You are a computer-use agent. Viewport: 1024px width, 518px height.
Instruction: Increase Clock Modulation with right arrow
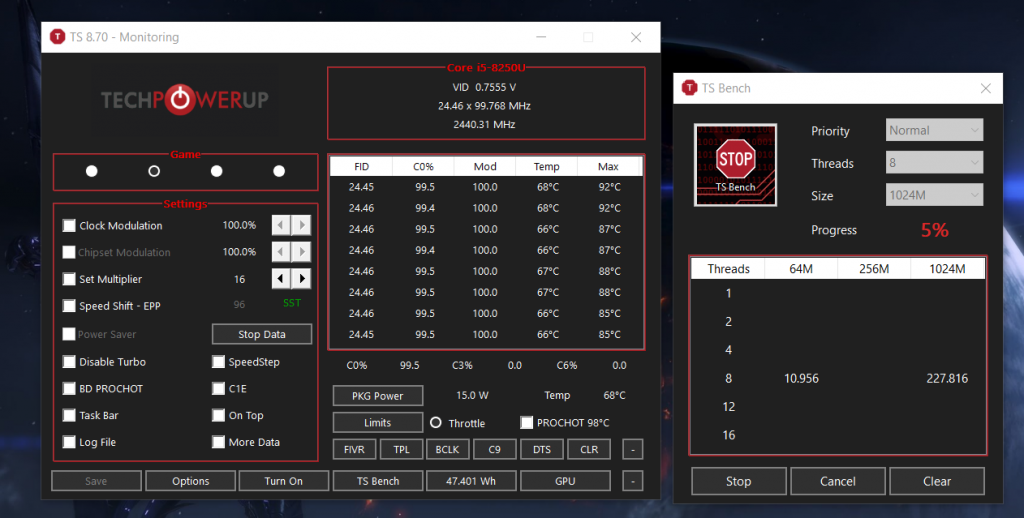301,225
